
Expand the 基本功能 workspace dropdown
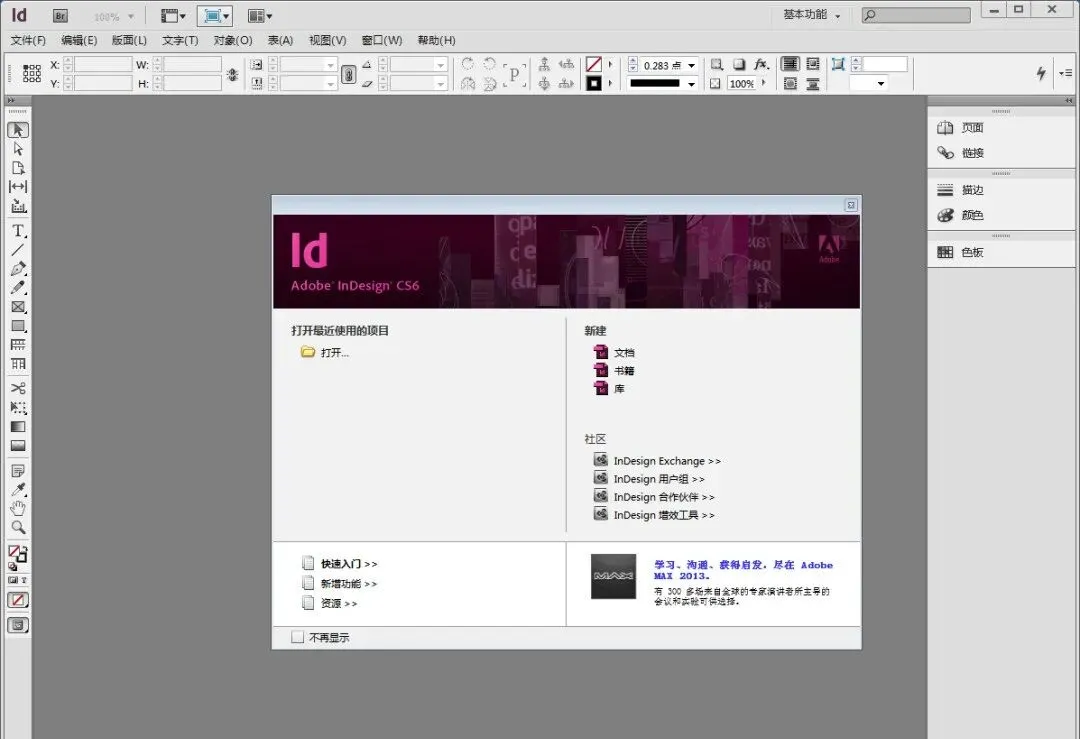pos(811,14)
